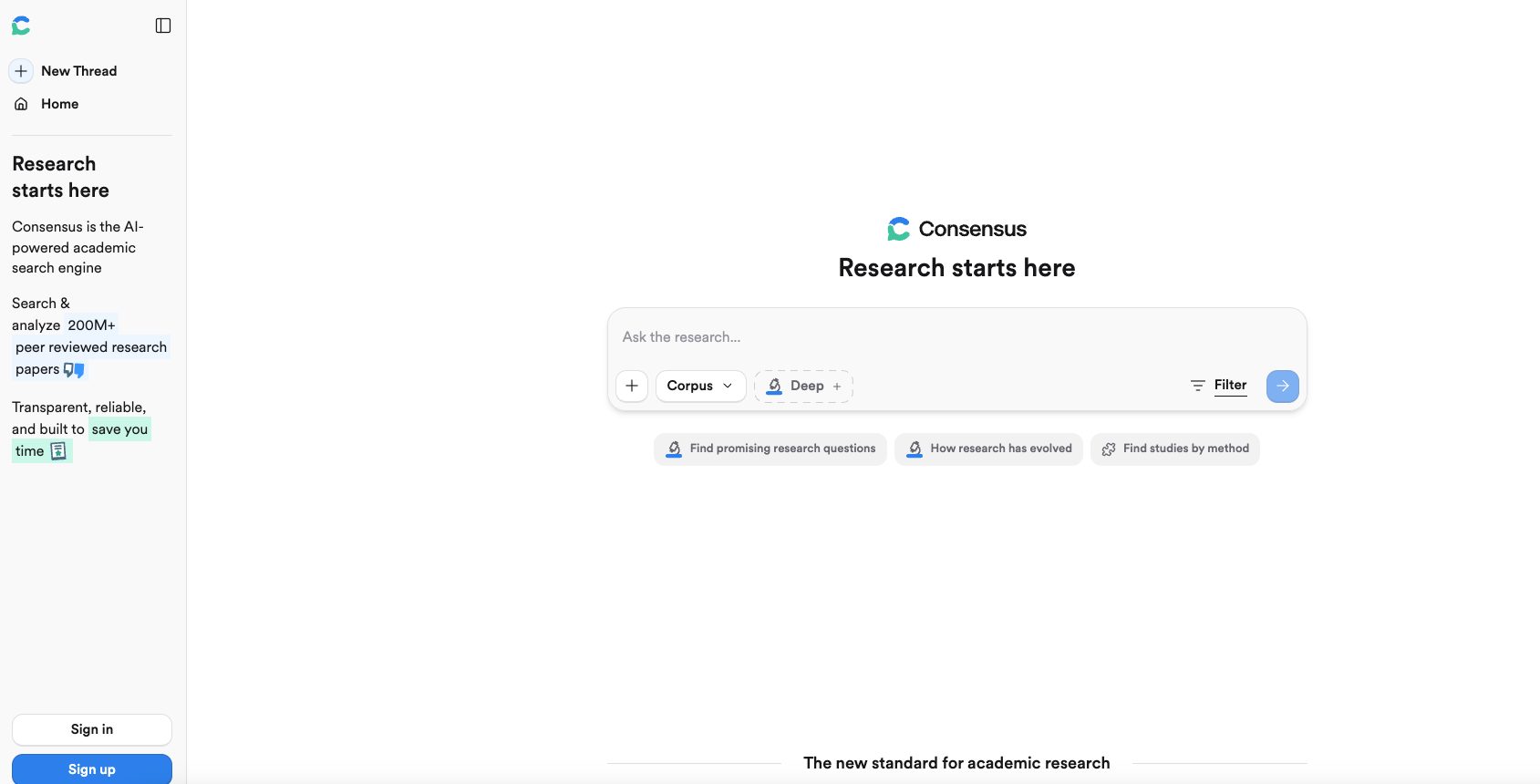
Task: Submit search with blue arrow button
Action: tap(1282, 386)
